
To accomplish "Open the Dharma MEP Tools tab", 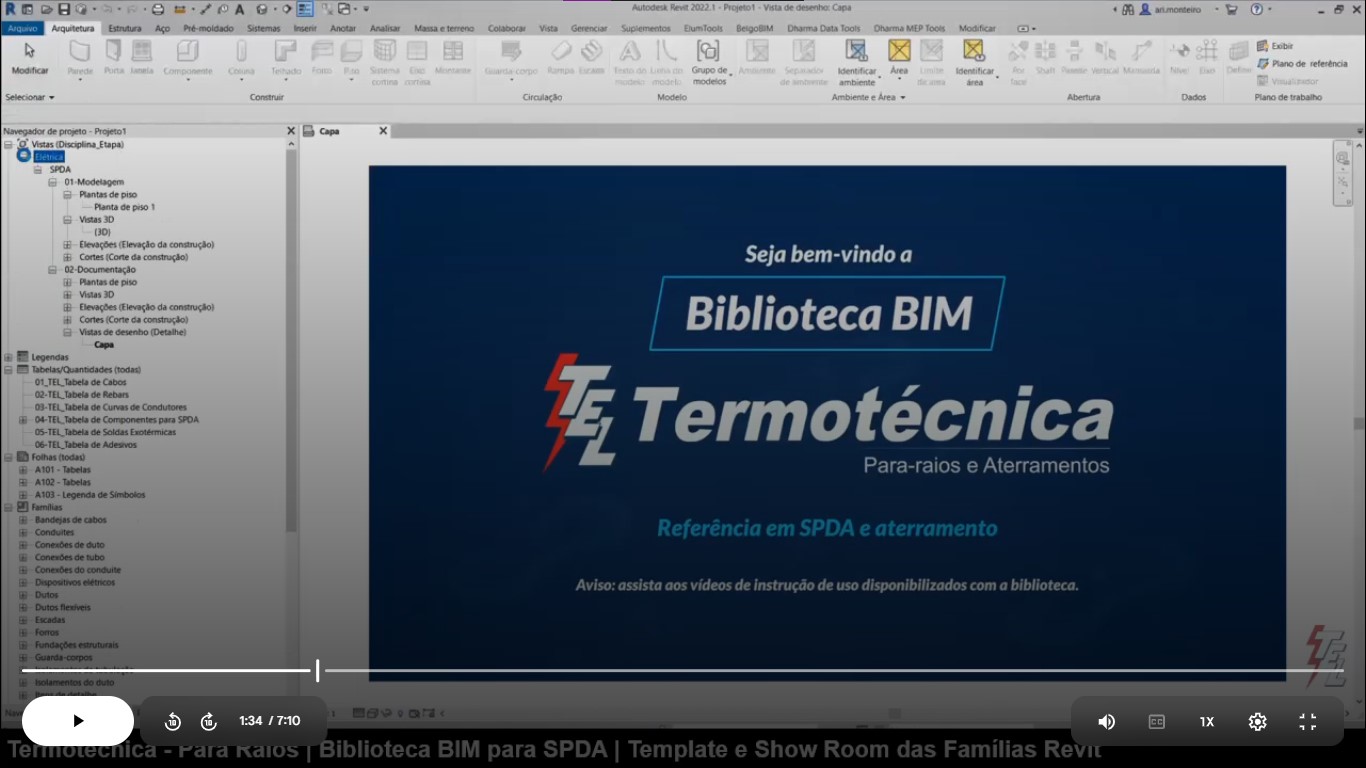I will coord(909,28).
